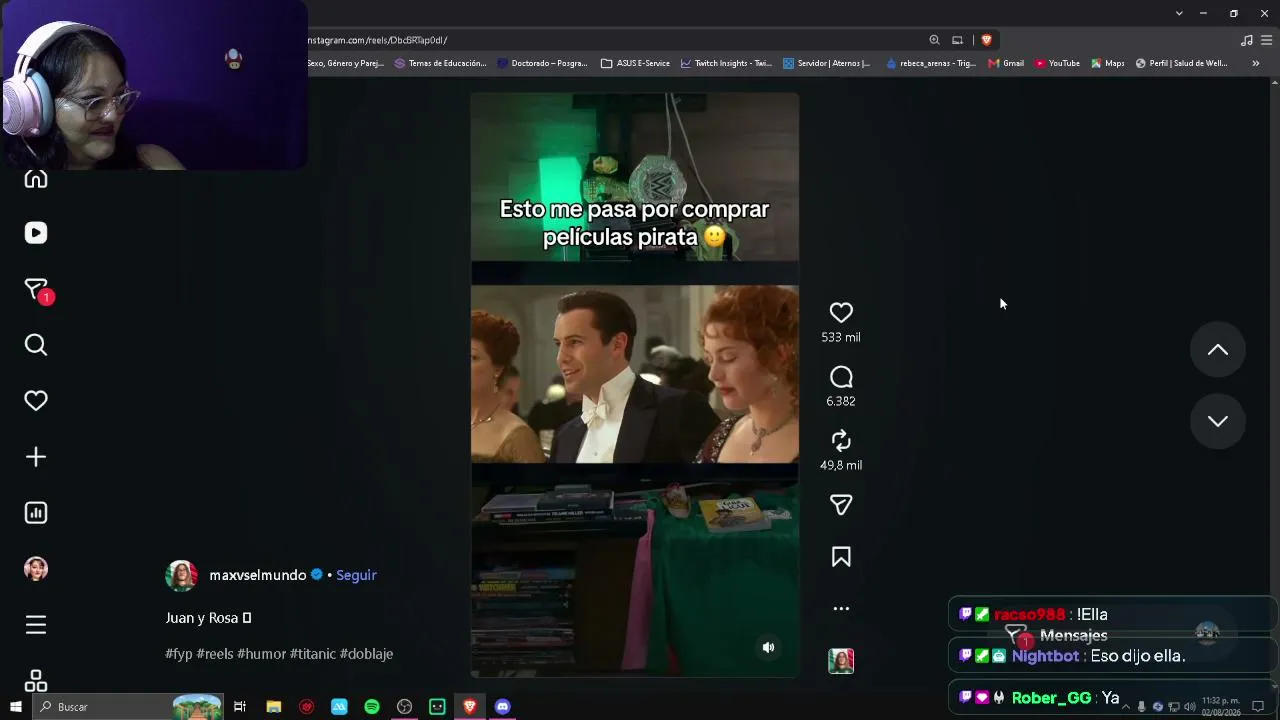Open the Windows Start menu
Image resolution: width=1280 pixels, height=720 pixels.
coord(15,707)
